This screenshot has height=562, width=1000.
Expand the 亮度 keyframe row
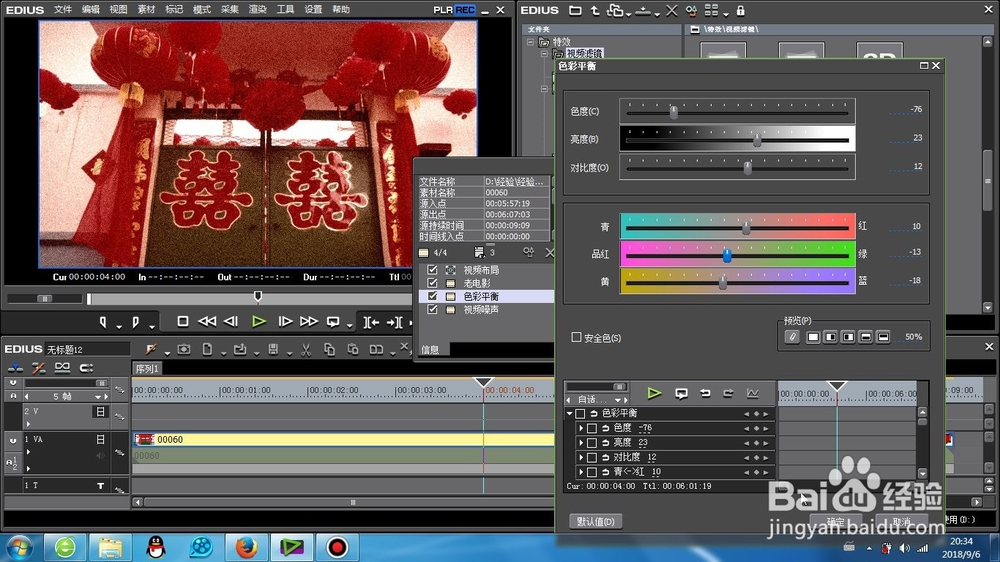point(580,443)
